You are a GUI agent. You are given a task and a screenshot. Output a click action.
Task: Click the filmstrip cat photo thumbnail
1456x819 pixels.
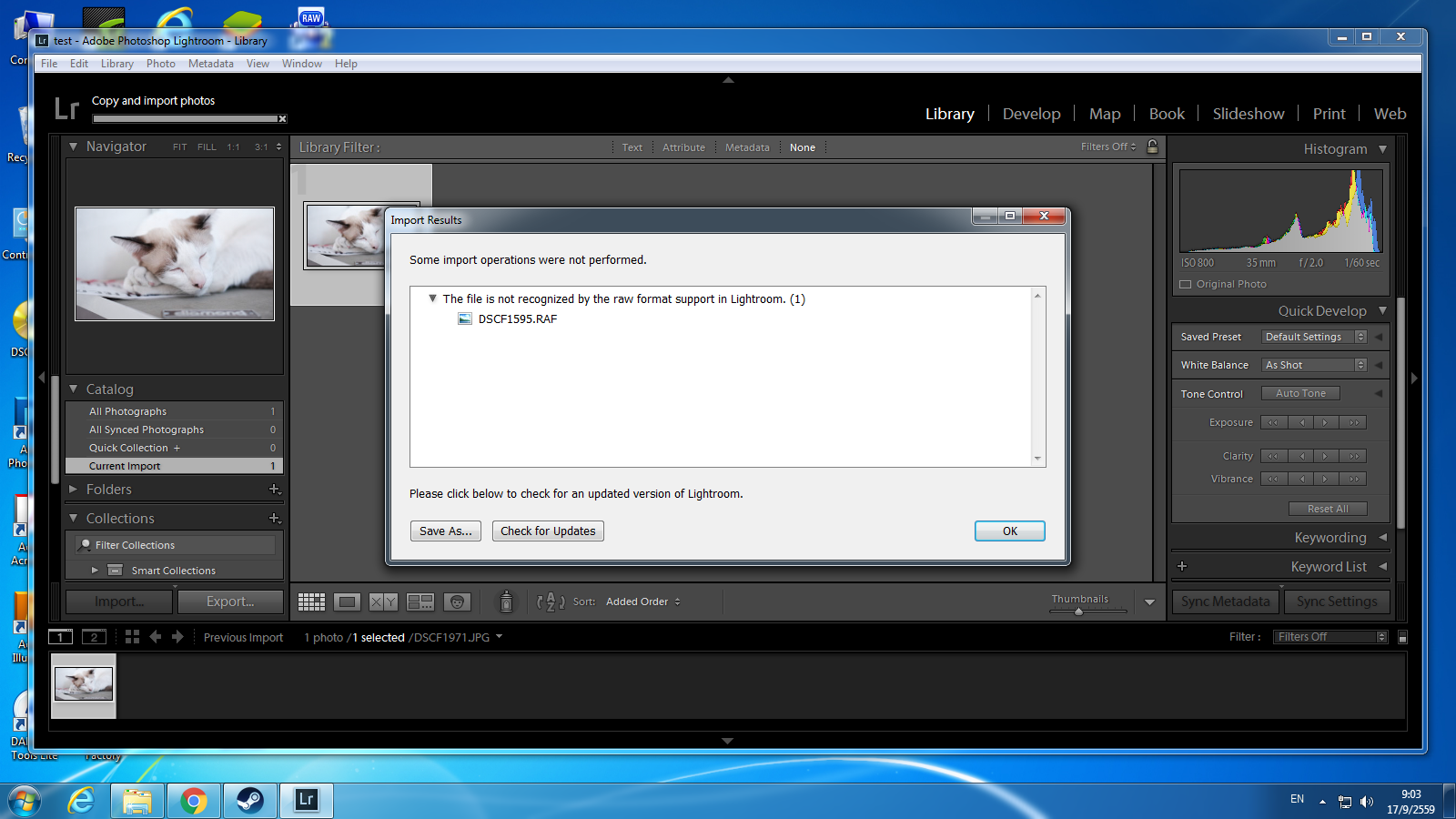click(84, 683)
